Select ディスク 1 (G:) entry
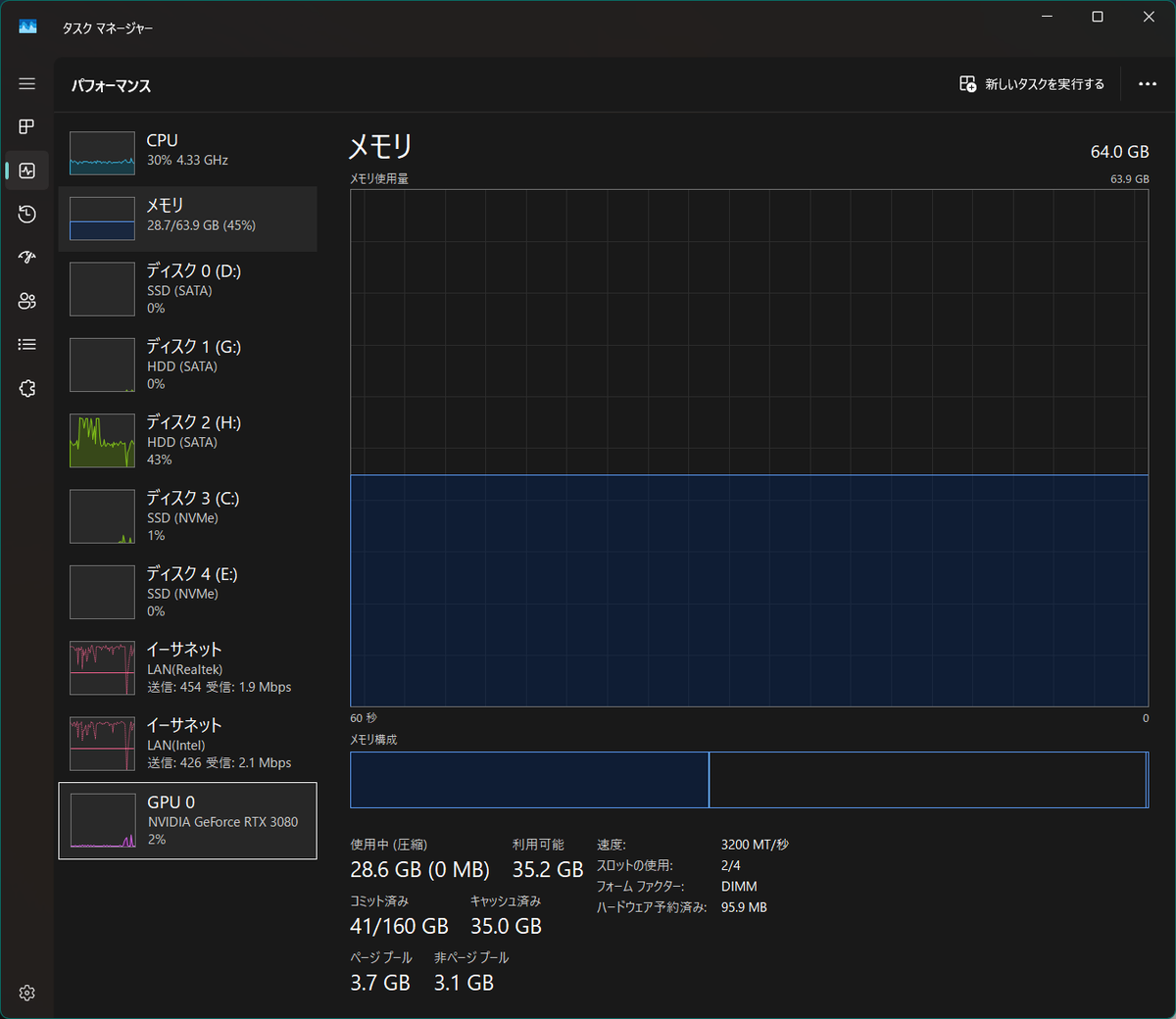Image resolution: width=1176 pixels, height=1019 pixels. 187,364
